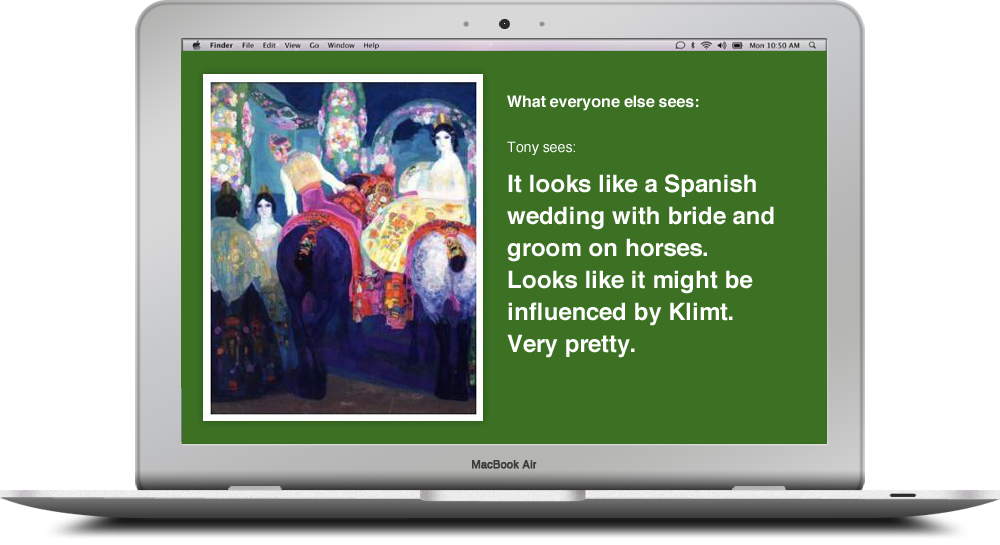Click the speech bubble messages icon

pos(680,45)
